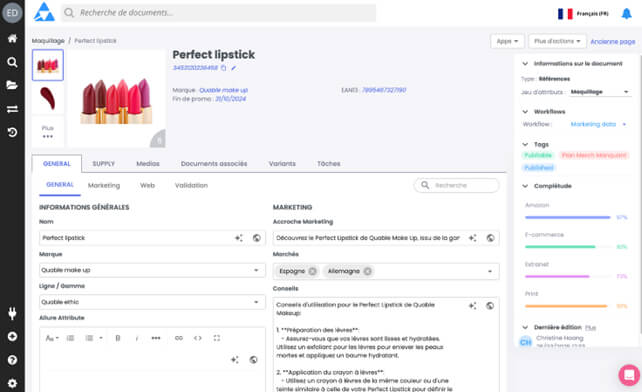Open the Marque dropdown Quable make up
642x392 pixels.
tap(152, 270)
